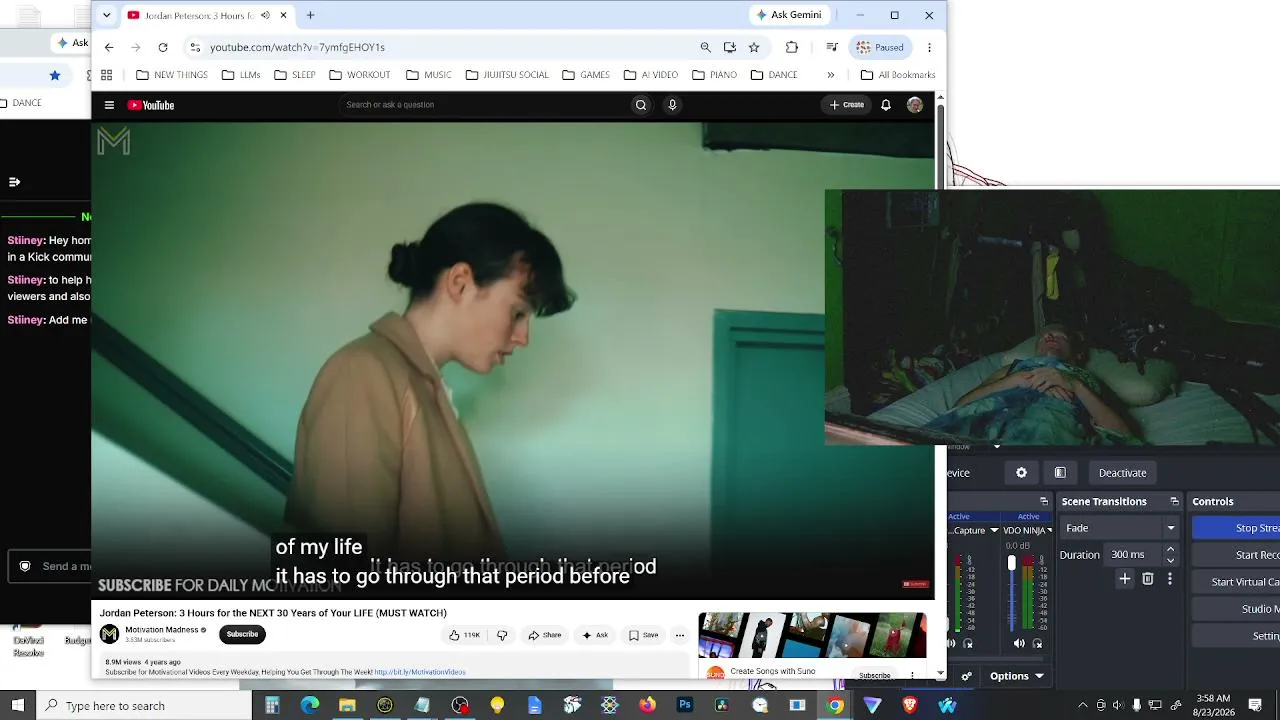Screen dimensions: 1280x720
Task: Open the bit.ly MotivationVideos link
Action: [420, 672]
